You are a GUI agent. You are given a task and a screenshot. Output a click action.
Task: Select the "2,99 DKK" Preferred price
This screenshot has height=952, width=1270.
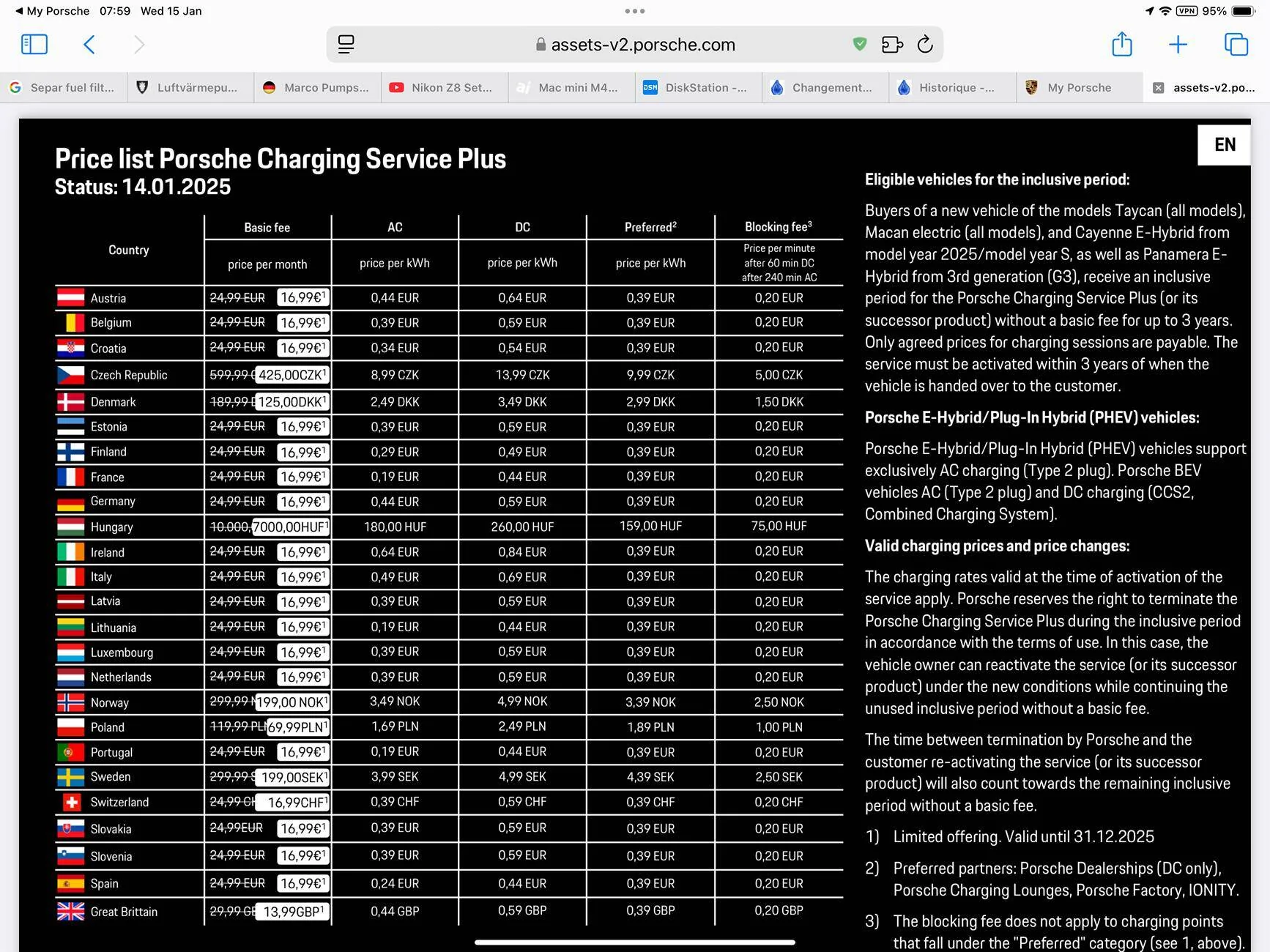coord(650,402)
